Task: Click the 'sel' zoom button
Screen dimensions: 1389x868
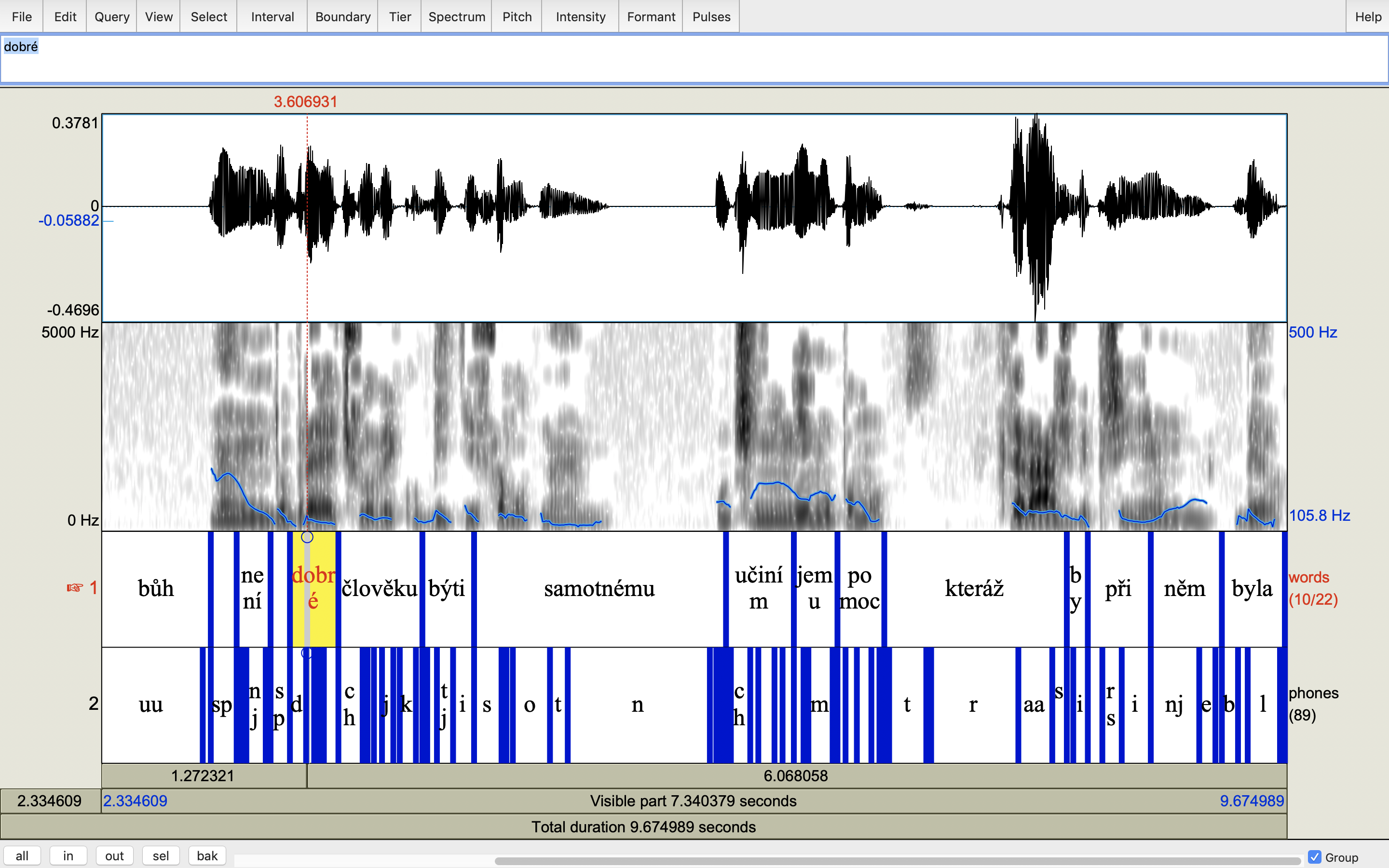Action: point(161,856)
